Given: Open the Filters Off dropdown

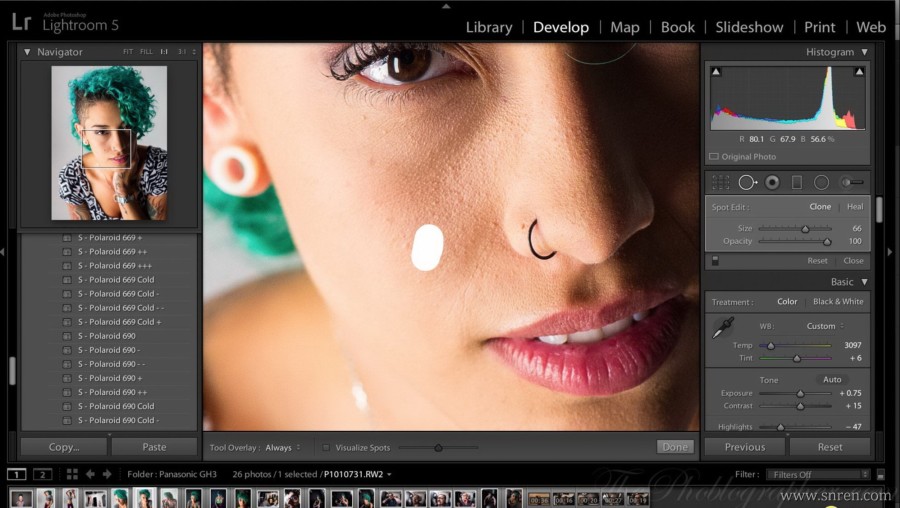Looking at the screenshot, I should click(818, 475).
